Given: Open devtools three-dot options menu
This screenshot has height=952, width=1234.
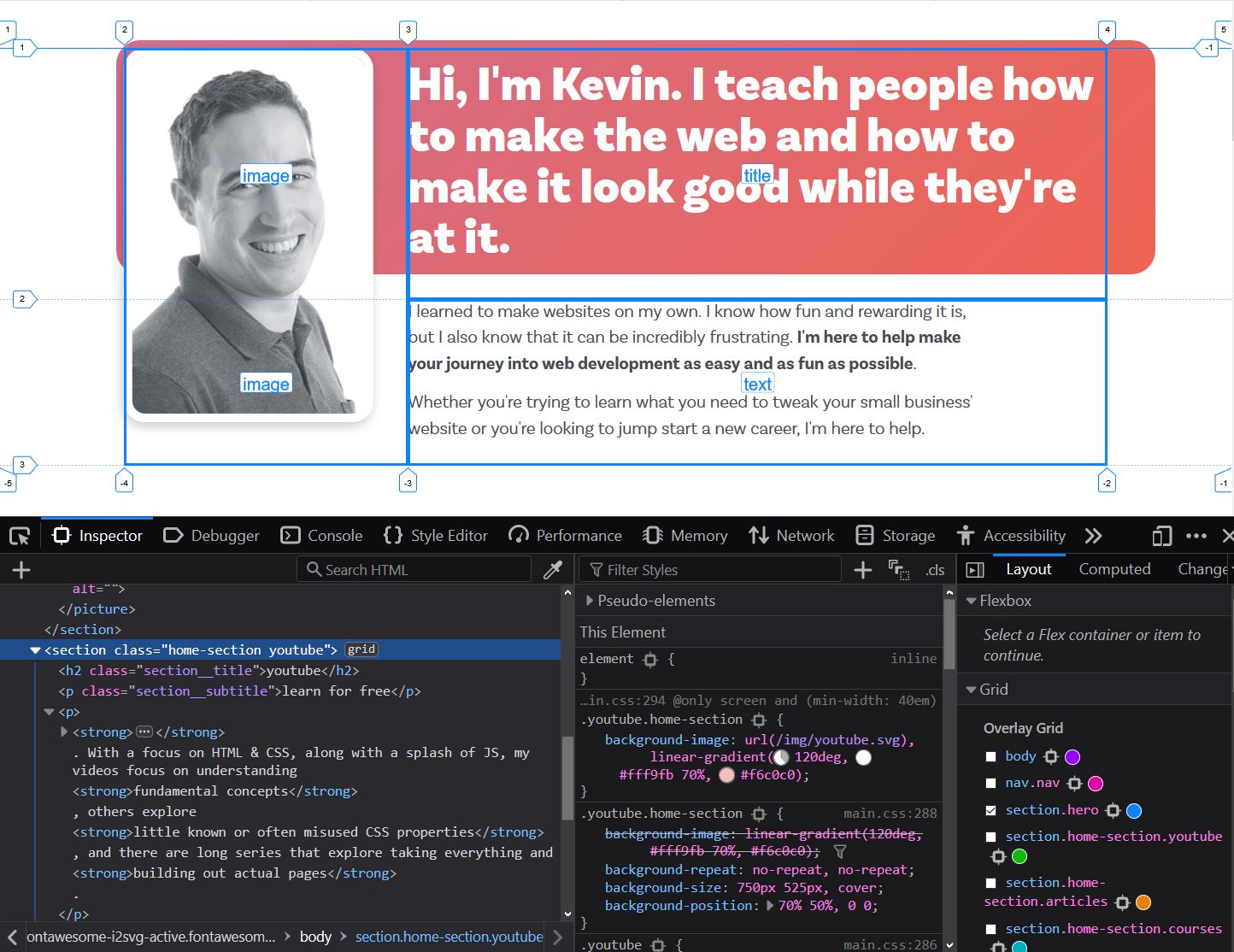Looking at the screenshot, I should click(x=1196, y=536).
